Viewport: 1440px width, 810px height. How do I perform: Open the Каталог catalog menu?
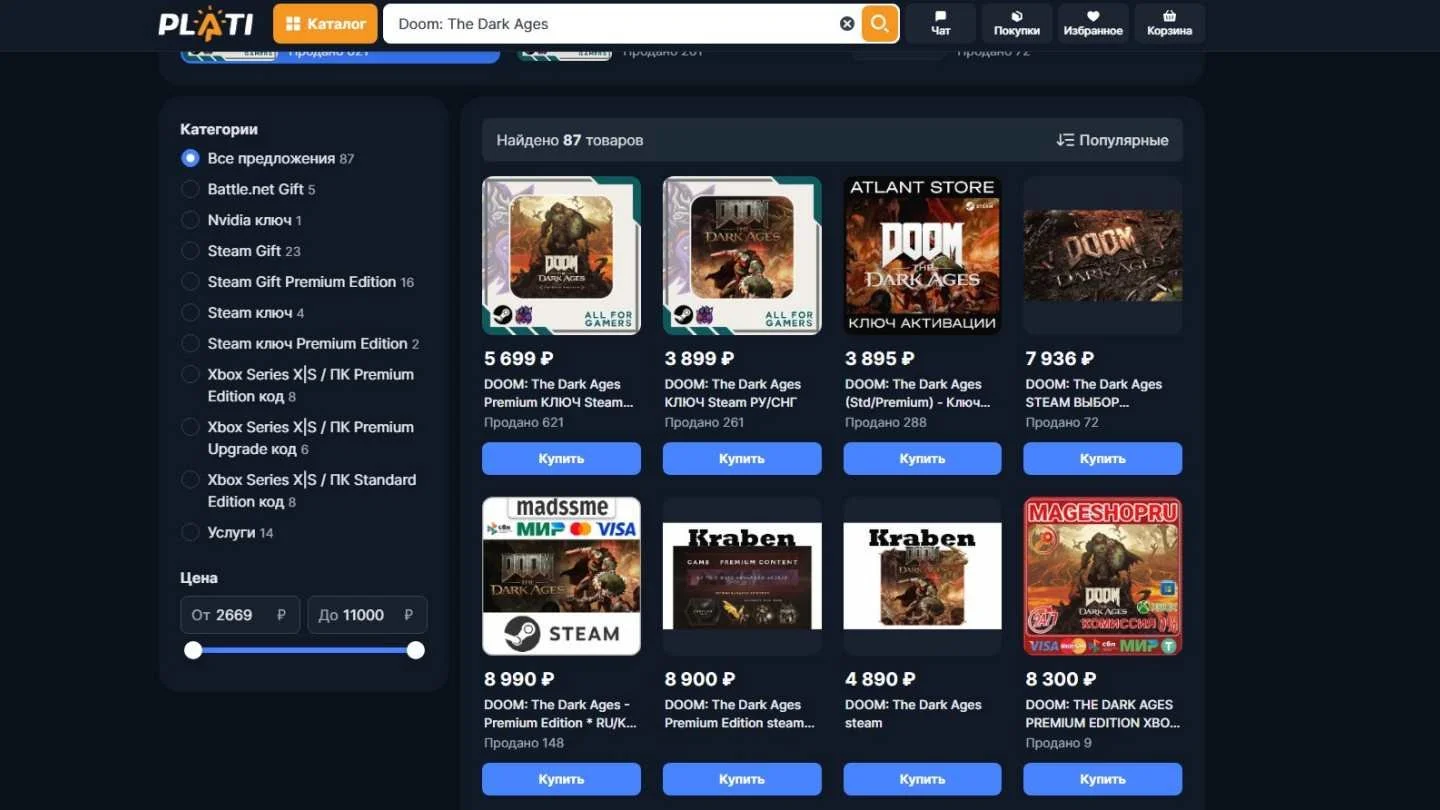[x=325, y=23]
